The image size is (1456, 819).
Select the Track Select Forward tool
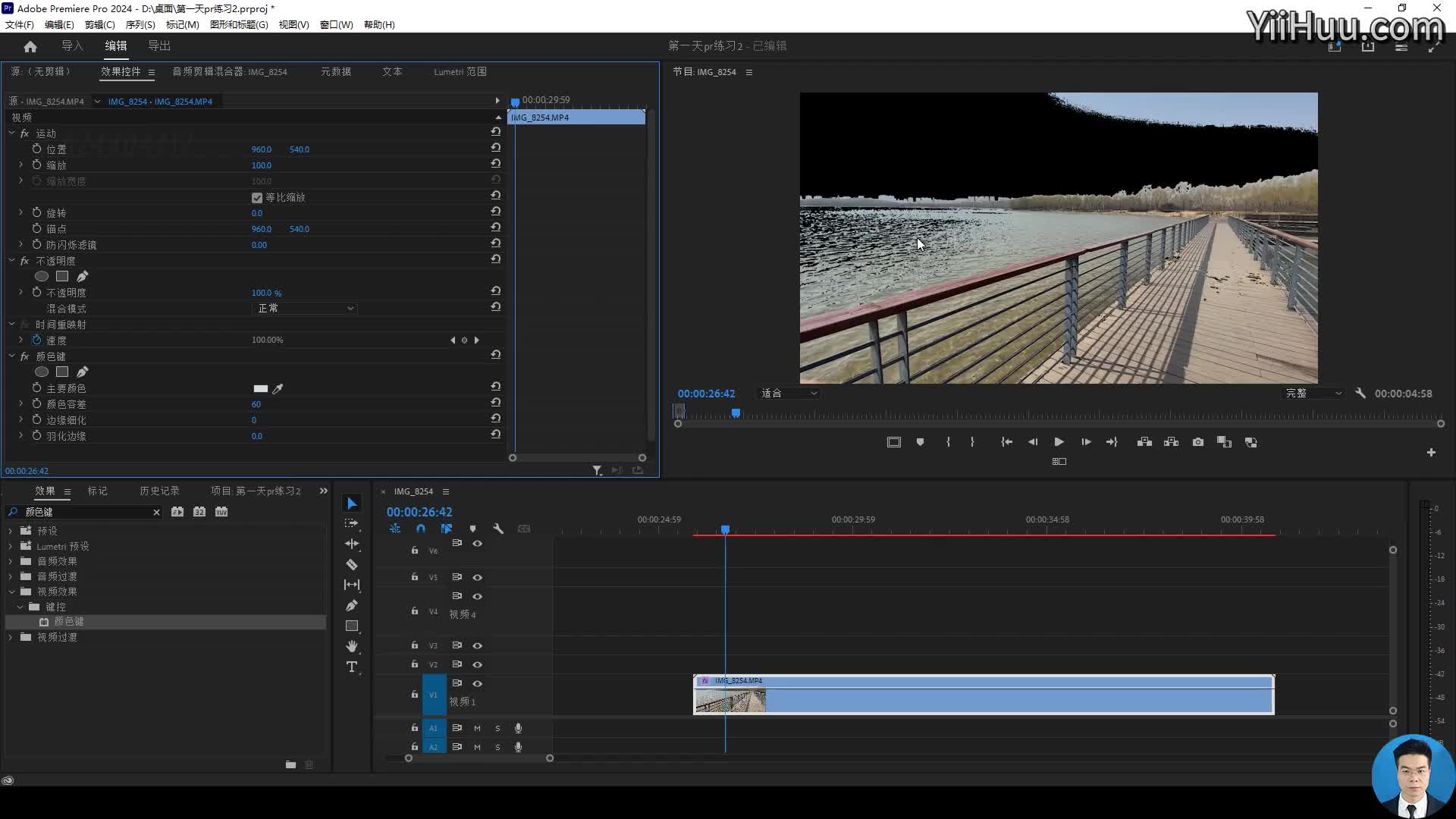[x=352, y=523]
